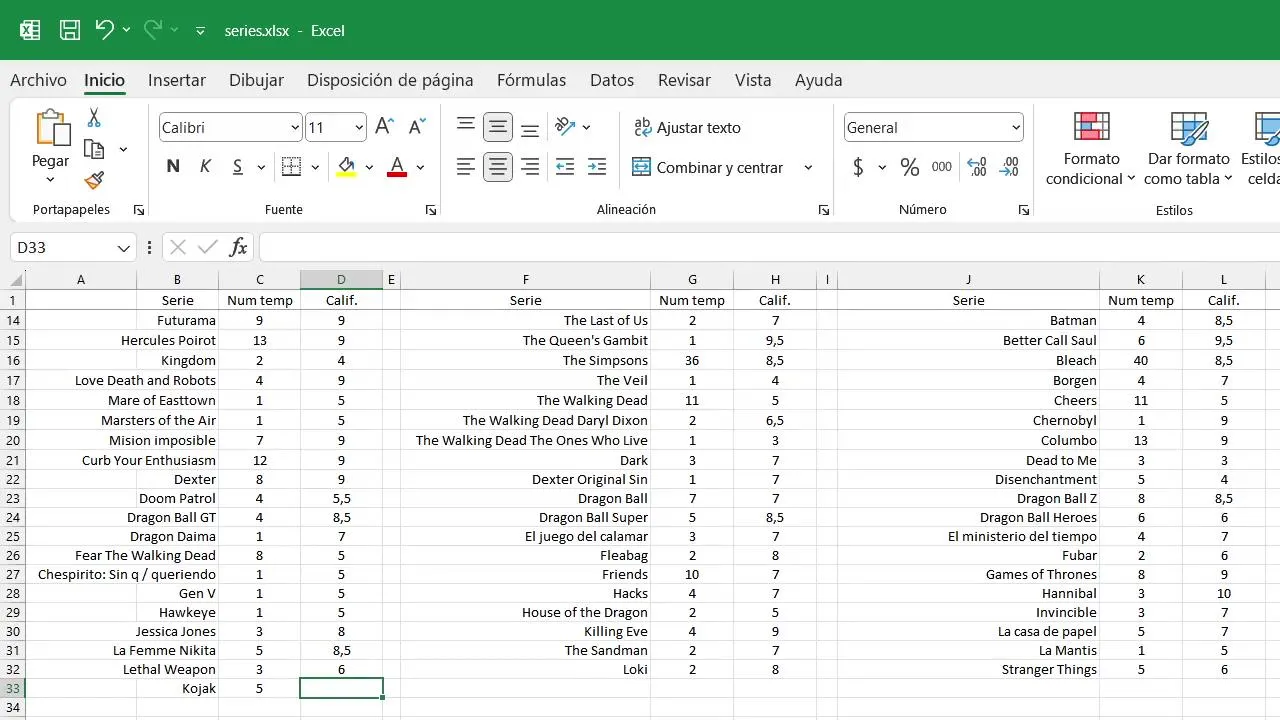Open the number format General dropdown
The width and height of the screenshot is (1280, 720).
[1016, 127]
